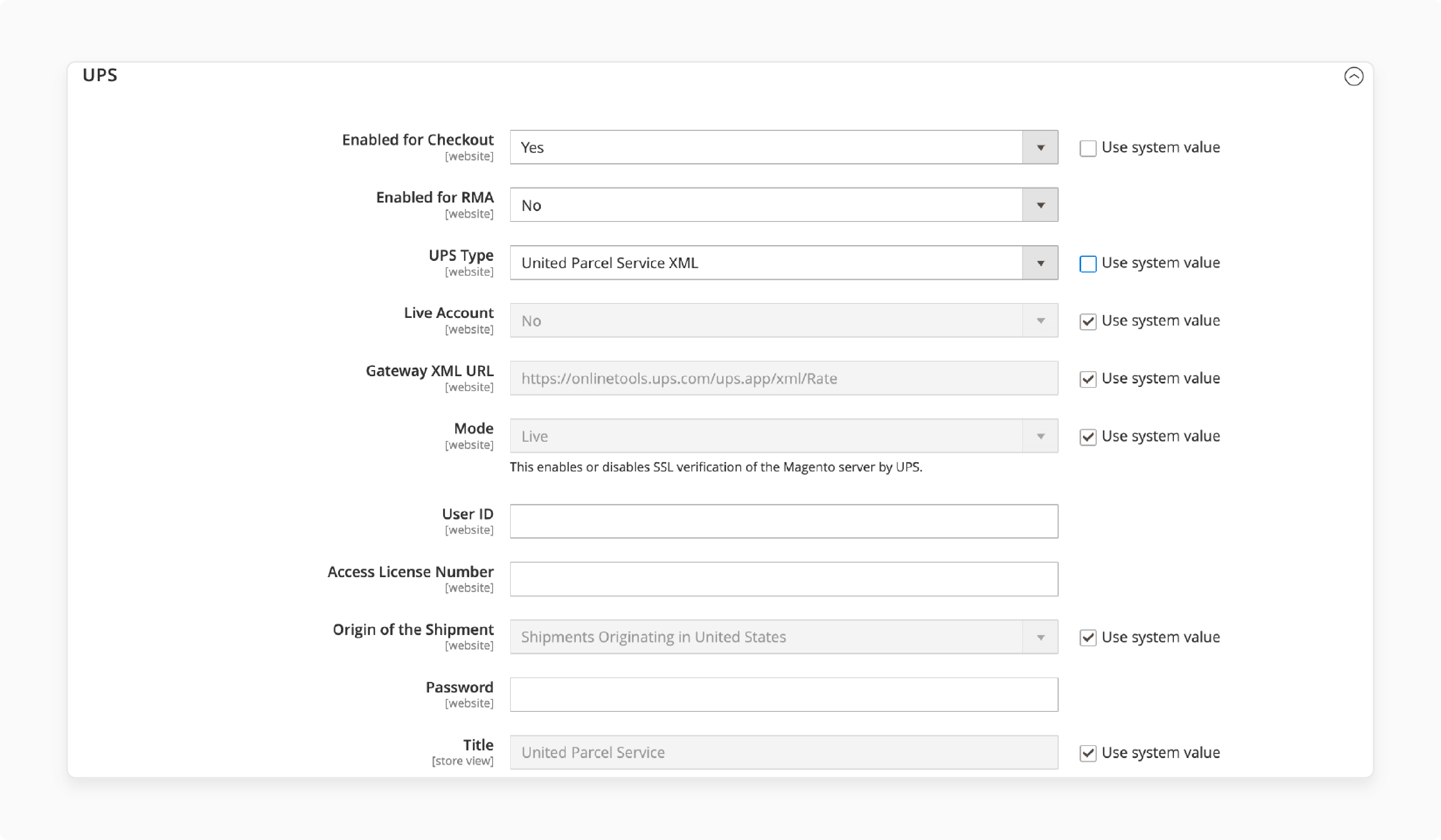This screenshot has height=840, width=1441.
Task: Uncheck Use system value for Origin of the Shipment
Action: [x=1088, y=637]
